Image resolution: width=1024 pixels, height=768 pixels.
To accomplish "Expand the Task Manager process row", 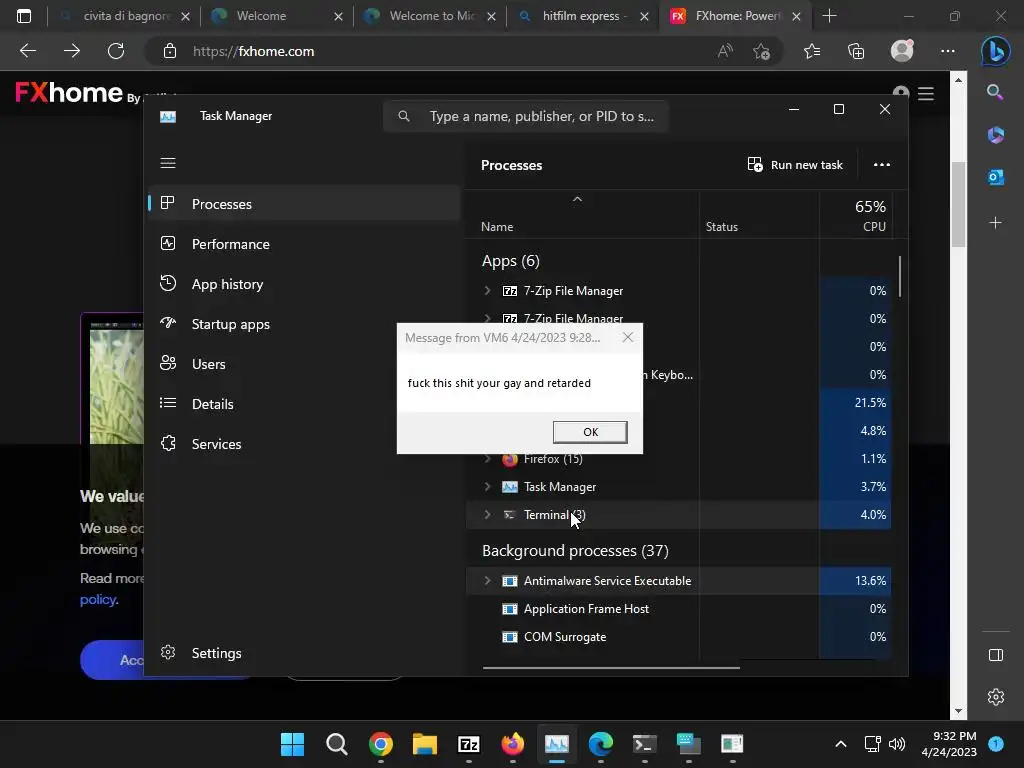I will pos(487,487).
